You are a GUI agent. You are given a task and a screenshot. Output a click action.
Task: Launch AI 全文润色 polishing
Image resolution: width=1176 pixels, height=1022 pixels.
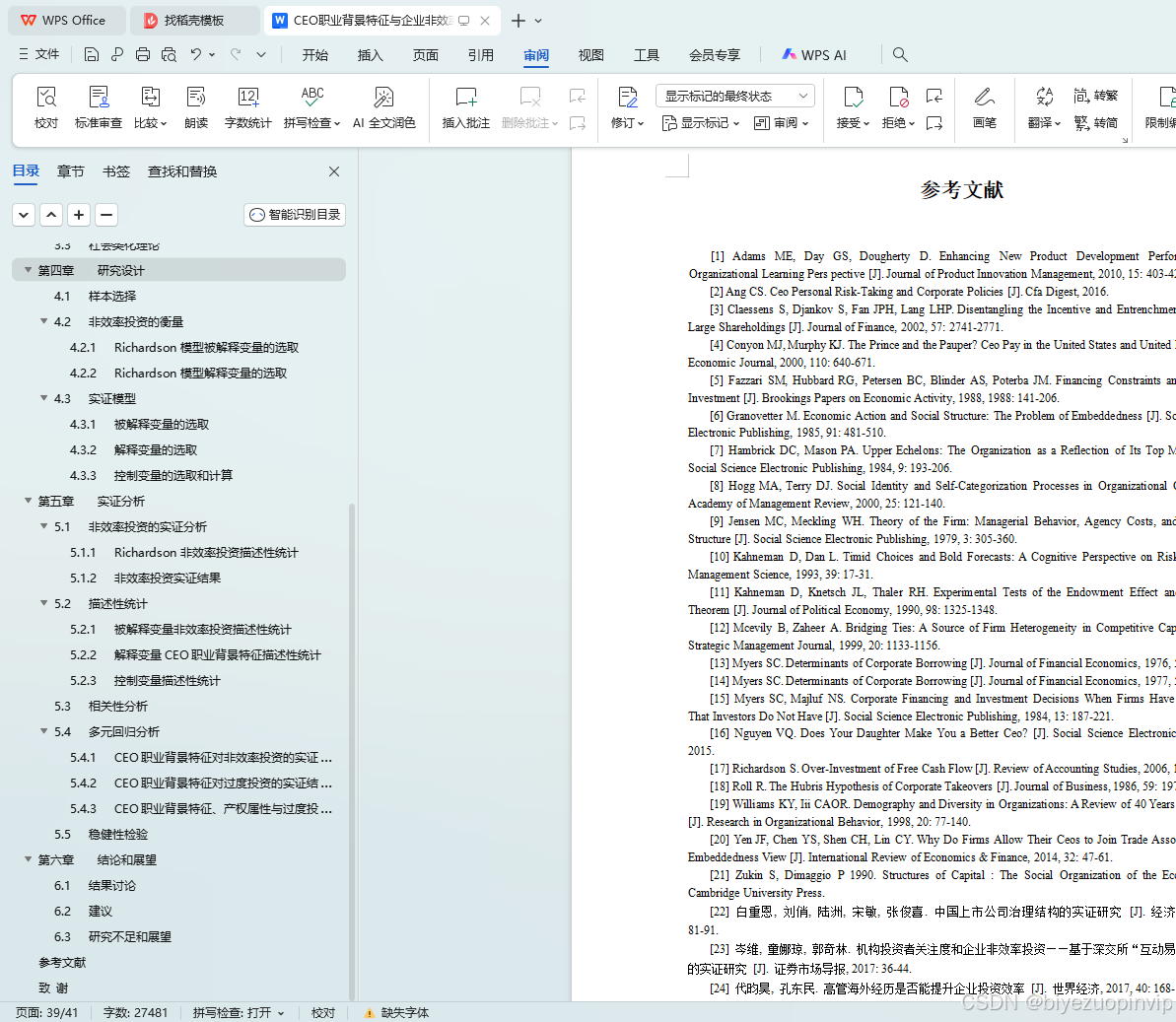384,107
